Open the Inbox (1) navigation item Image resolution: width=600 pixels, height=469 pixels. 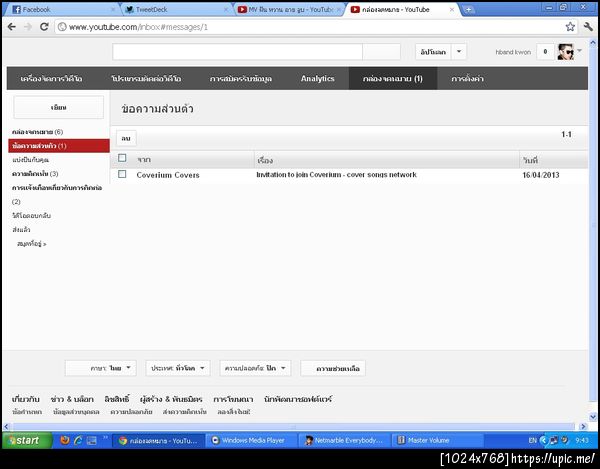pyautogui.click(x=393, y=78)
